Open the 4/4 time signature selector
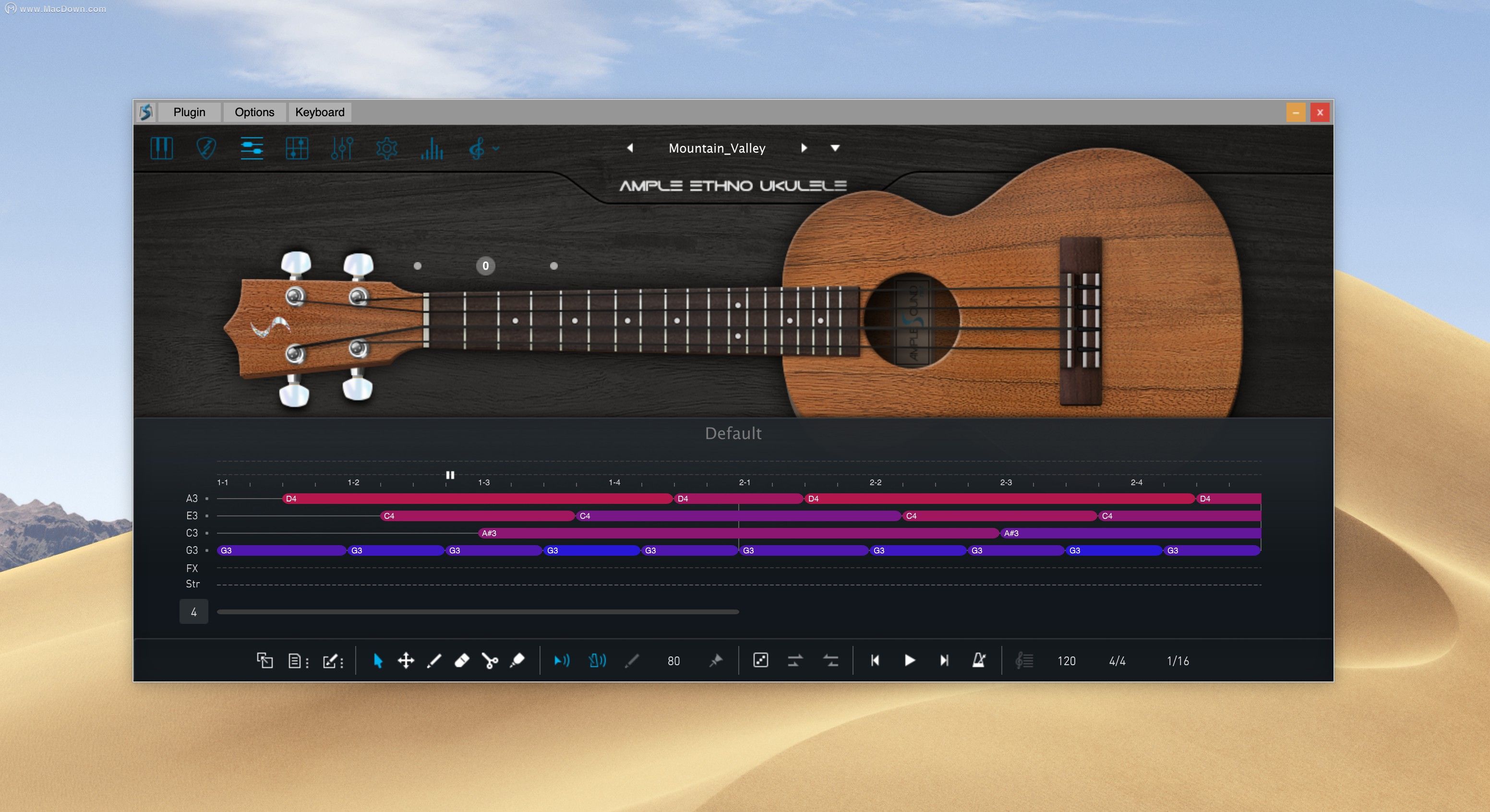The height and width of the screenshot is (812, 1490). [1117, 661]
